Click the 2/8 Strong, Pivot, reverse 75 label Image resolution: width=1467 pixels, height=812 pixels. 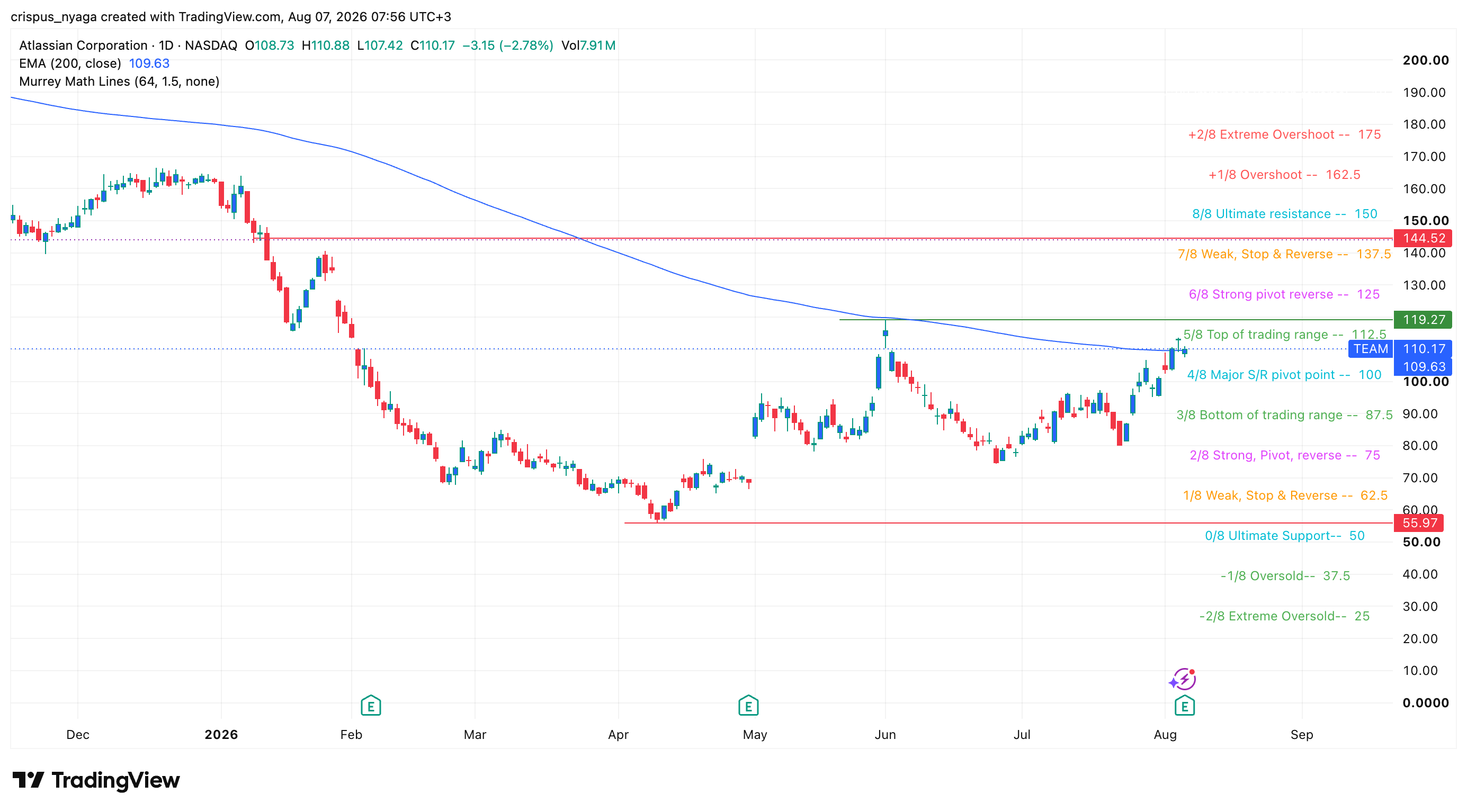pos(1285,455)
